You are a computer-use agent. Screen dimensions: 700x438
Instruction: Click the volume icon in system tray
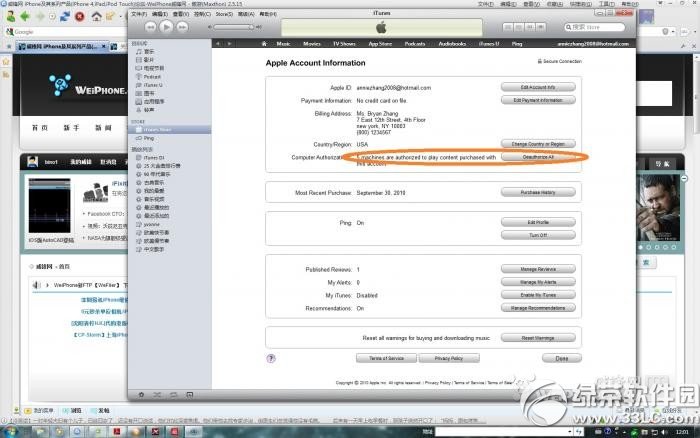coord(664,432)
